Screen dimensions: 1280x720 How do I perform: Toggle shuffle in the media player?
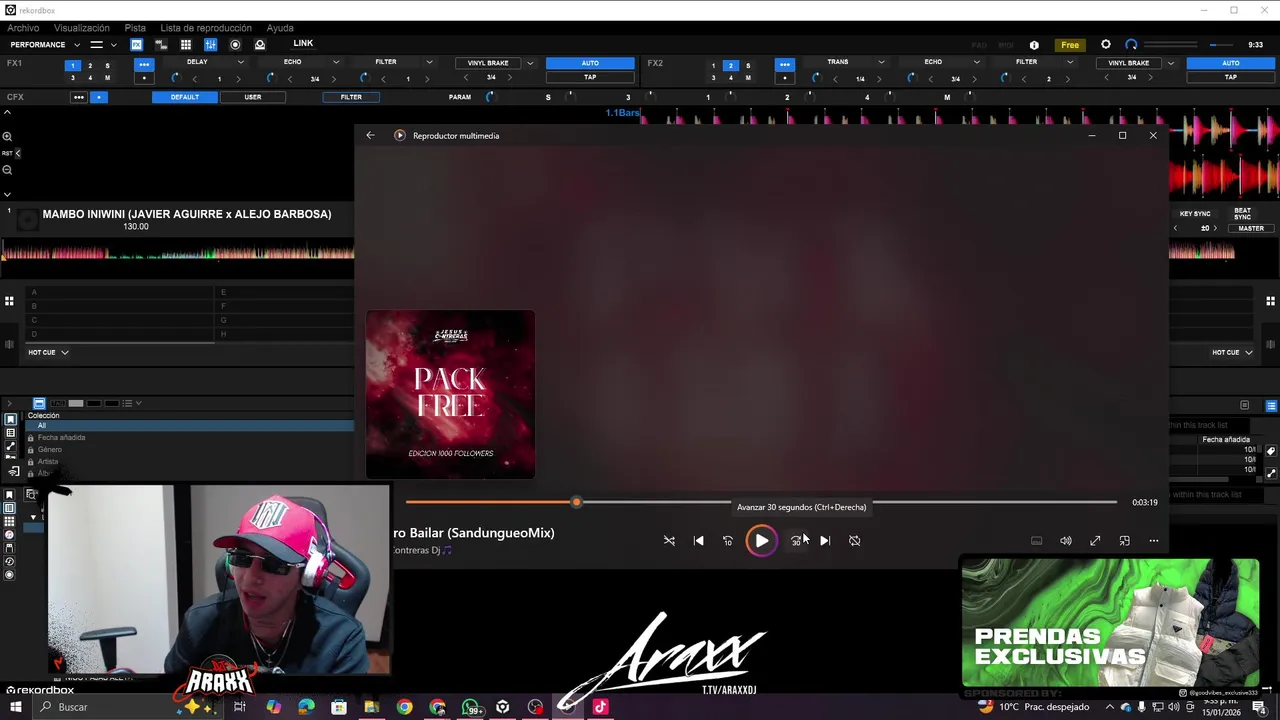pos(669,540)
